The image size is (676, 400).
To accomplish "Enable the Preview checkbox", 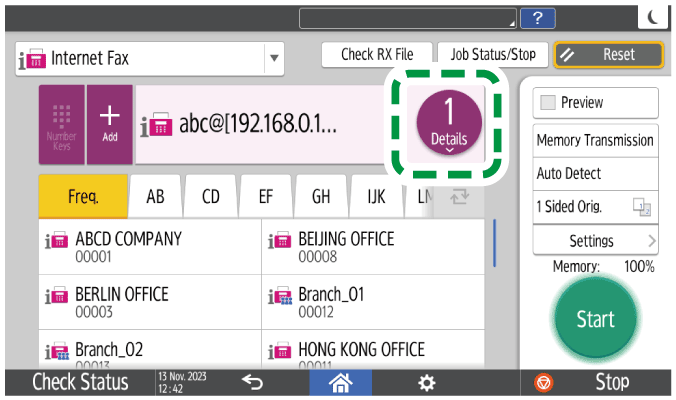I will point(549,103).
